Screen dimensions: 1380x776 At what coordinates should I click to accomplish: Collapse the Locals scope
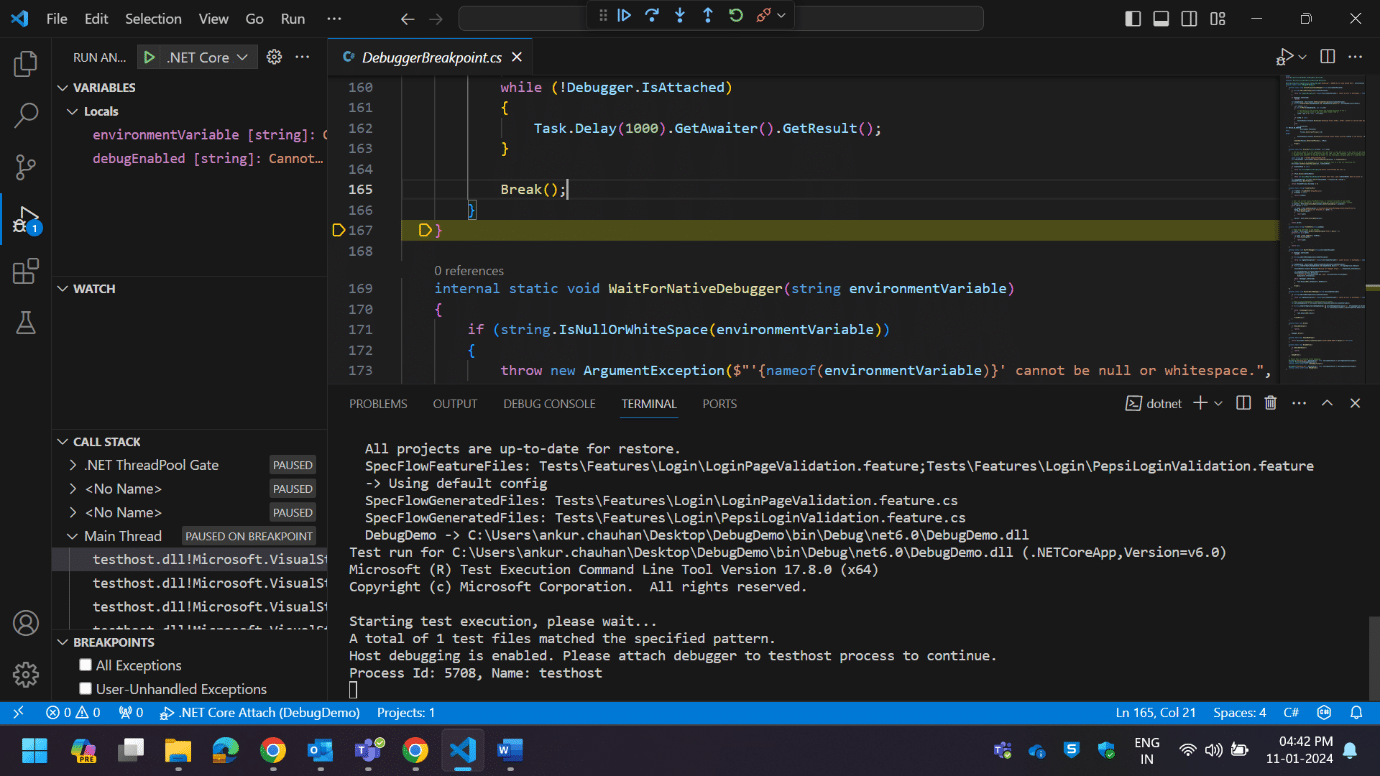click(73, 111)
